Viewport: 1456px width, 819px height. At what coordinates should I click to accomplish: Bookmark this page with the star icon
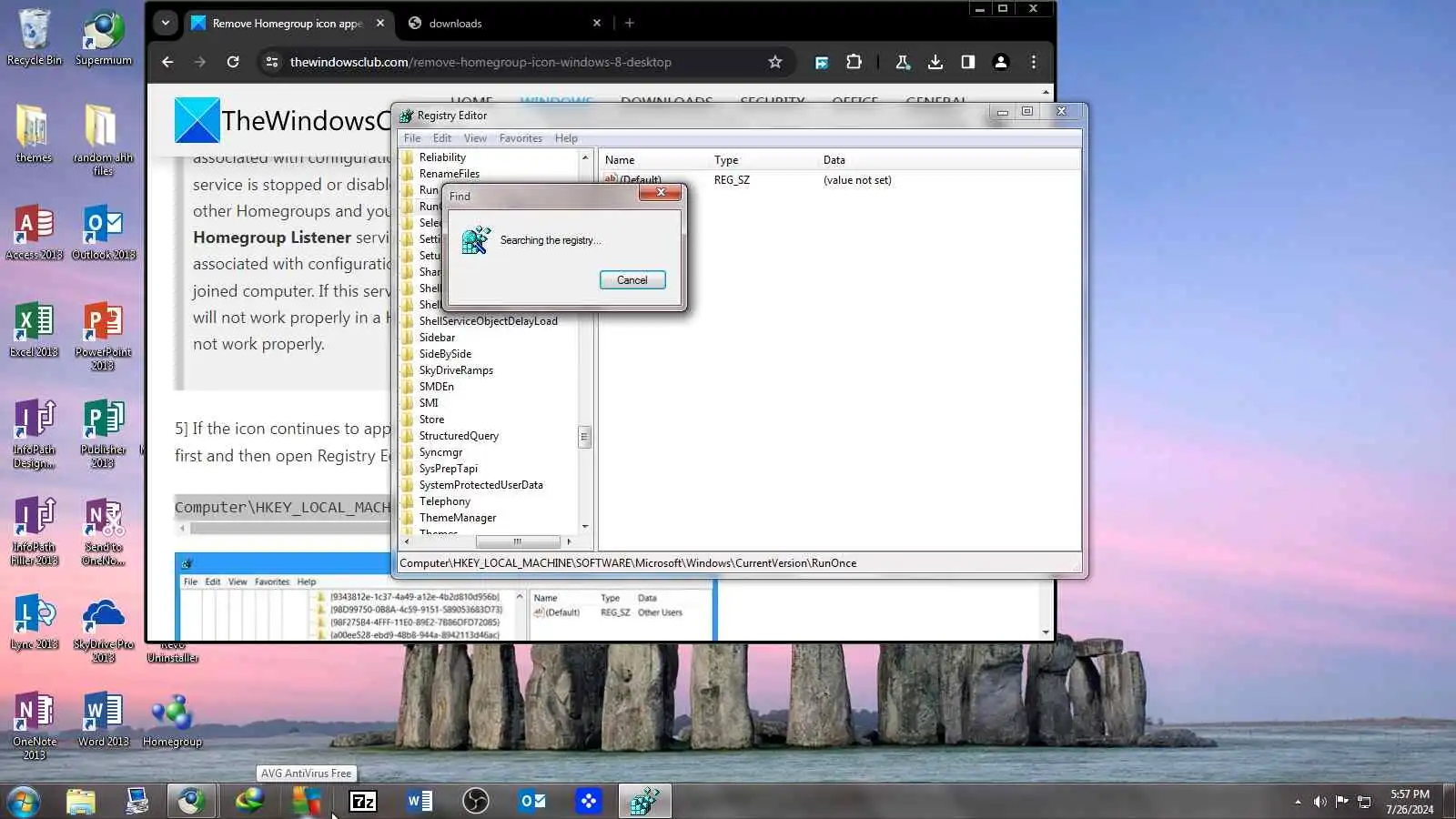[774, 62]
